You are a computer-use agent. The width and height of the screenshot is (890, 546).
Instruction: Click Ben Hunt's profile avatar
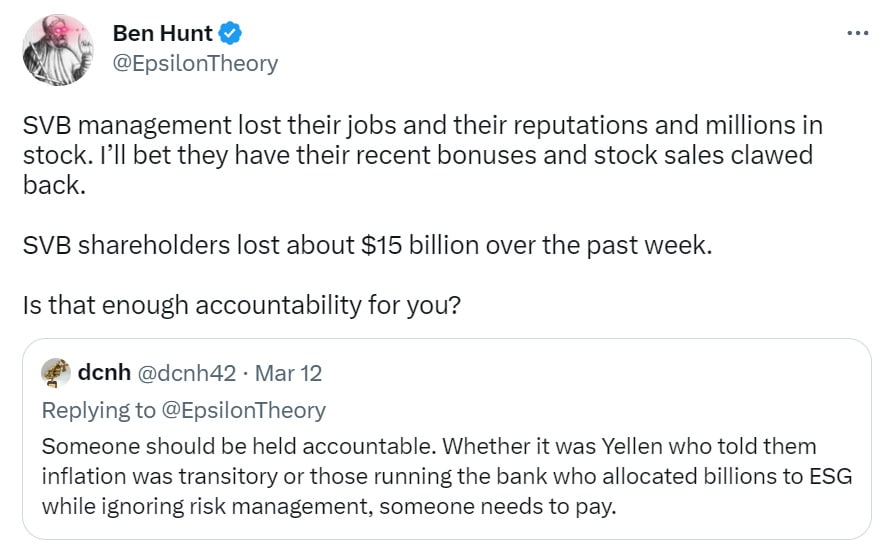pyautogui.click(x=54, y=49)
